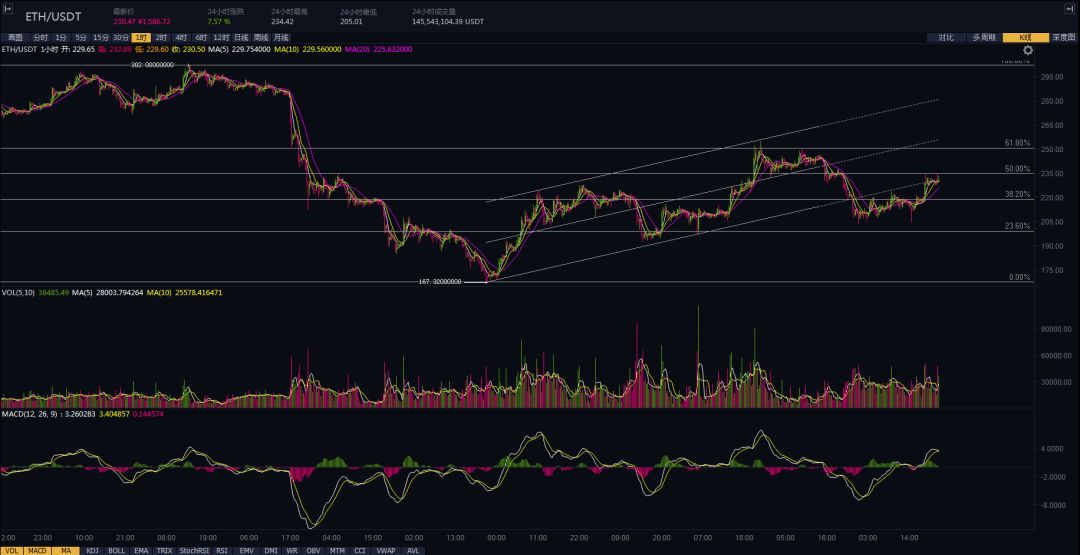Turn on the RSI indicator
1080x555 pixels.
(222, 551)
